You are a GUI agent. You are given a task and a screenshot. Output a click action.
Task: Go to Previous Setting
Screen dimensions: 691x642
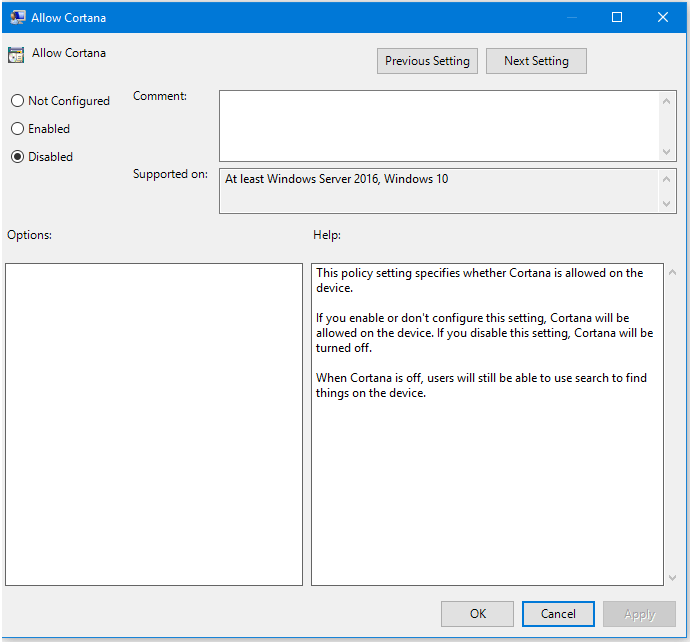427,61
